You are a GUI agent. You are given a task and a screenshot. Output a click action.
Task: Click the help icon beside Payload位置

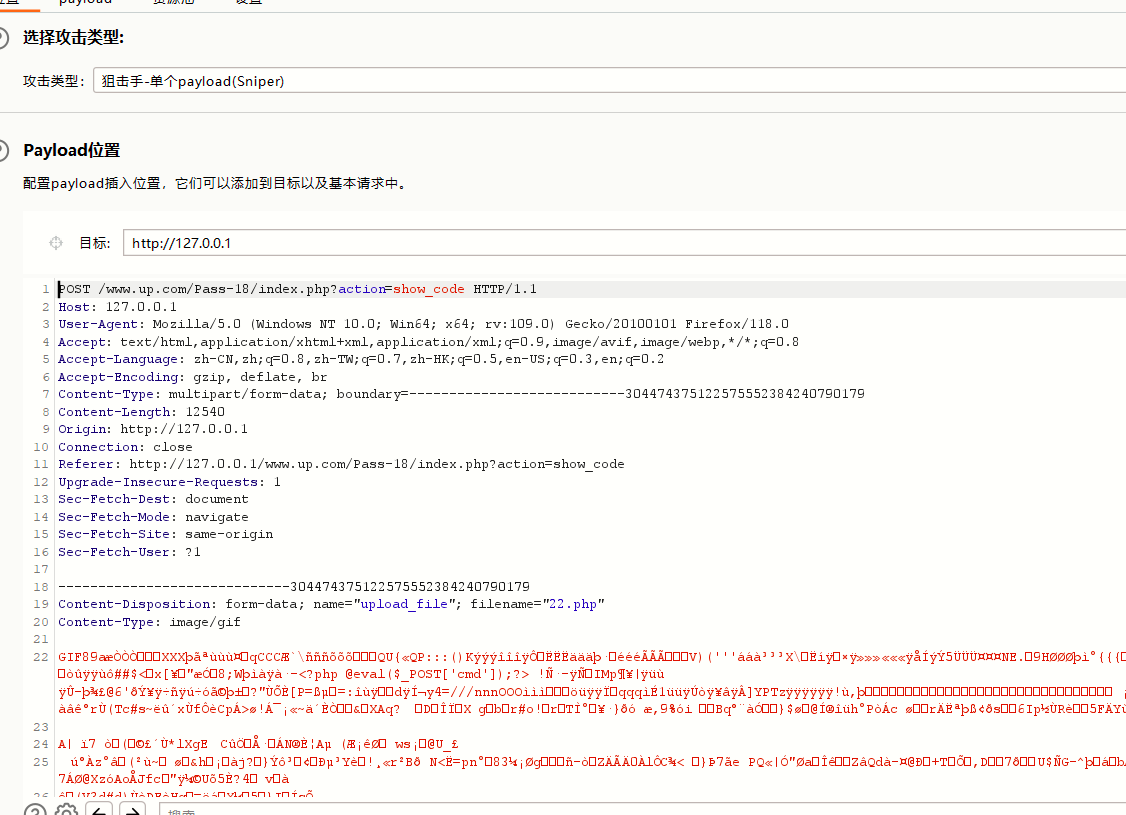pyautogui.click(x=3, y=150)
